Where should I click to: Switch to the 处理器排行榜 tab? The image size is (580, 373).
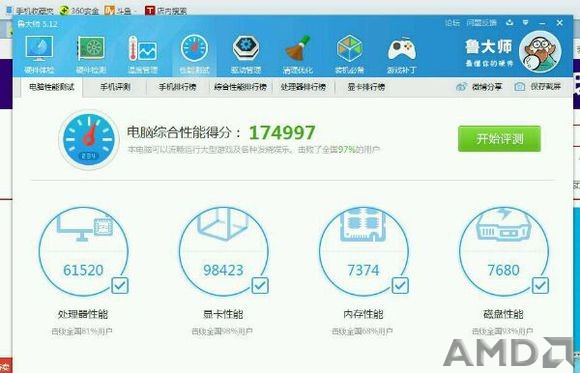pyautogui.click(x=303, y=87)
